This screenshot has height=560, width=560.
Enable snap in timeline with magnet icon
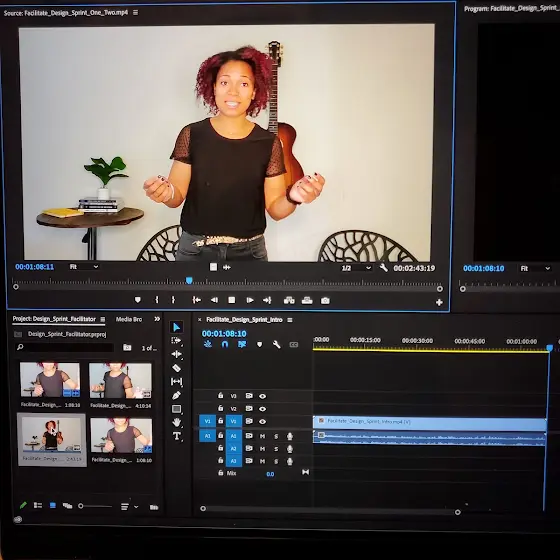tap(225, 344)
